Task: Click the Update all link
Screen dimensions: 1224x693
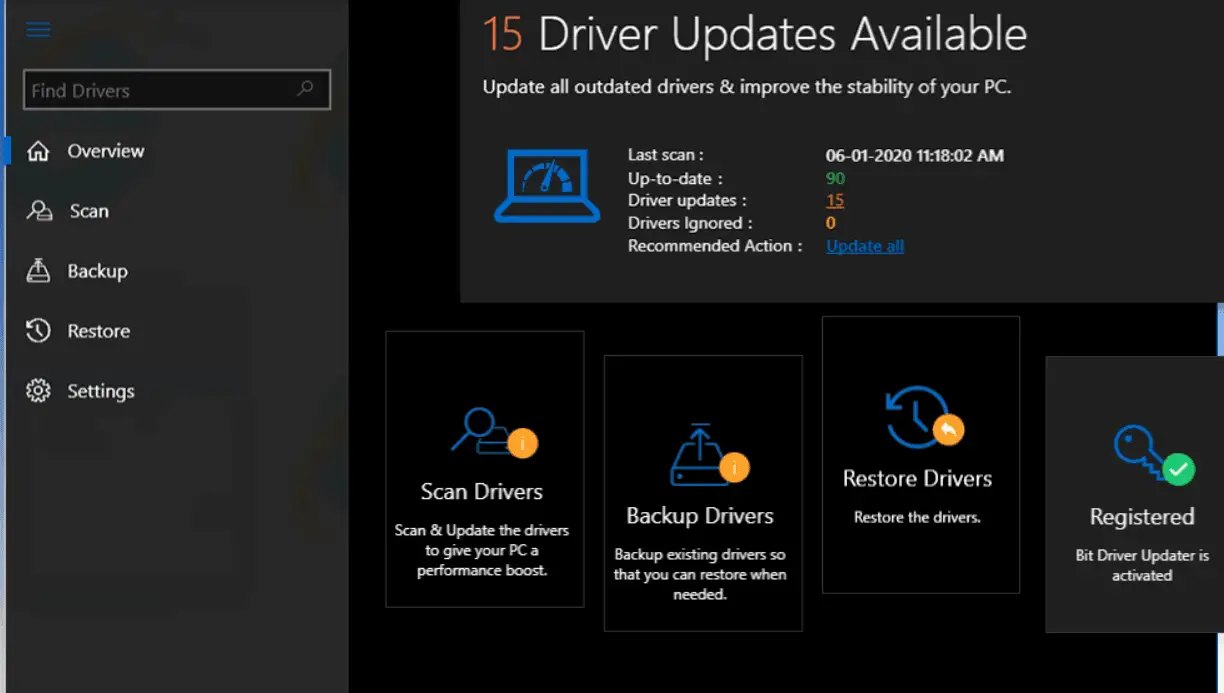Action: (865, 246)
